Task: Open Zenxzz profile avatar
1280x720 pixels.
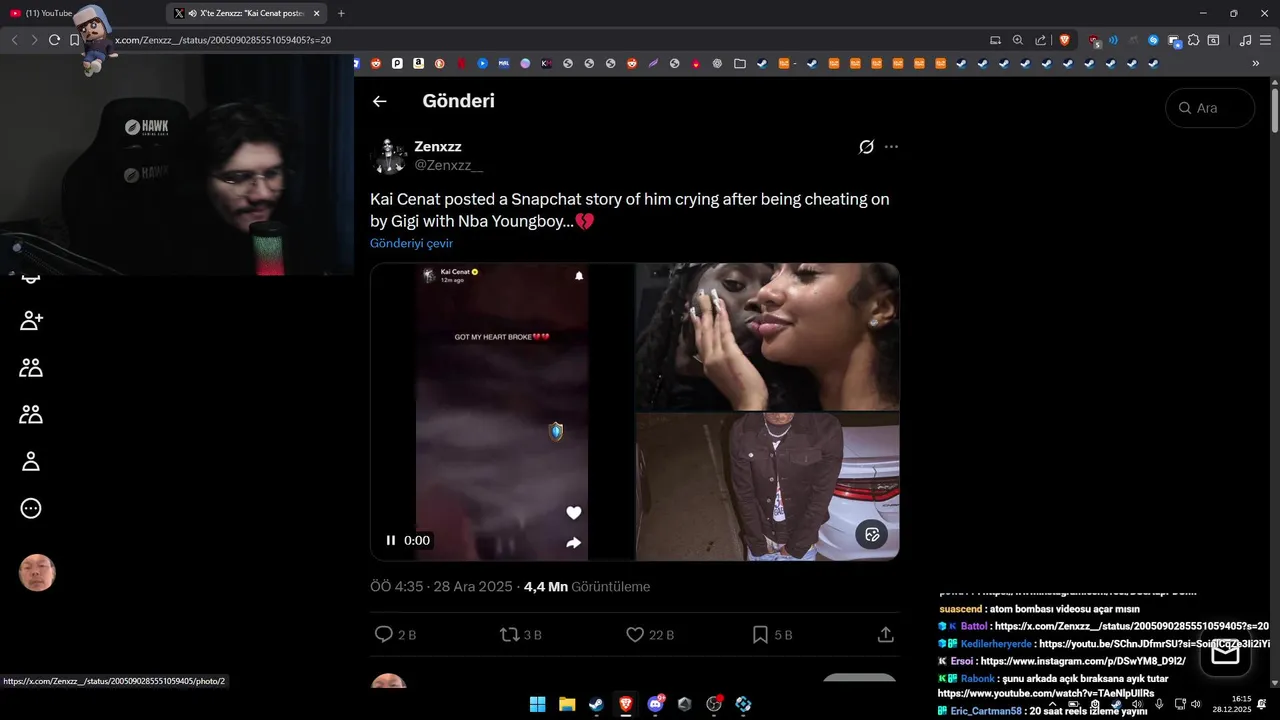Action: (389, 156)
